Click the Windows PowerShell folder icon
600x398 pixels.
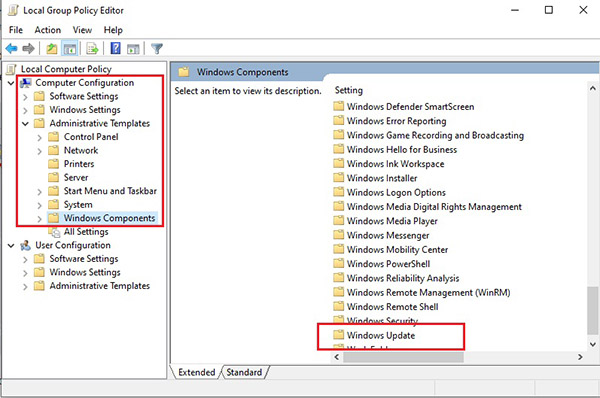tap(338, 264)
